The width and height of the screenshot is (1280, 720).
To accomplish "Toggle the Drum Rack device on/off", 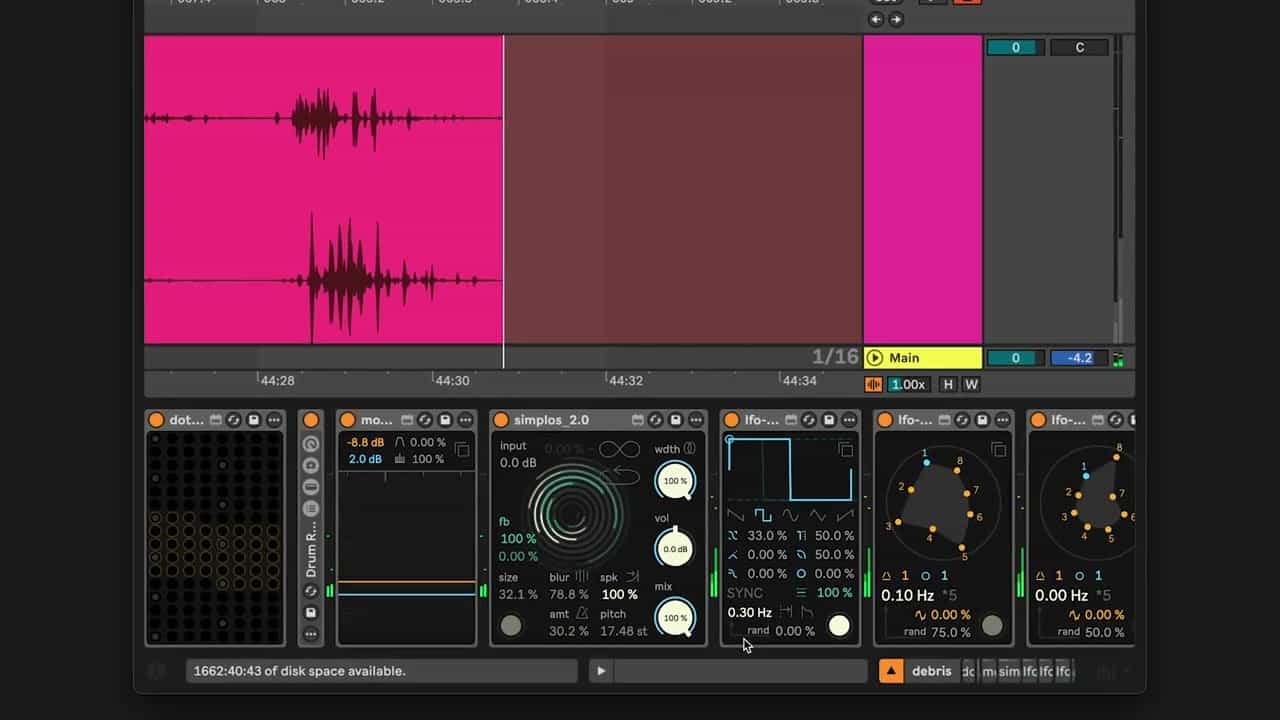I will pyautogui.click(x=311, y=420).
